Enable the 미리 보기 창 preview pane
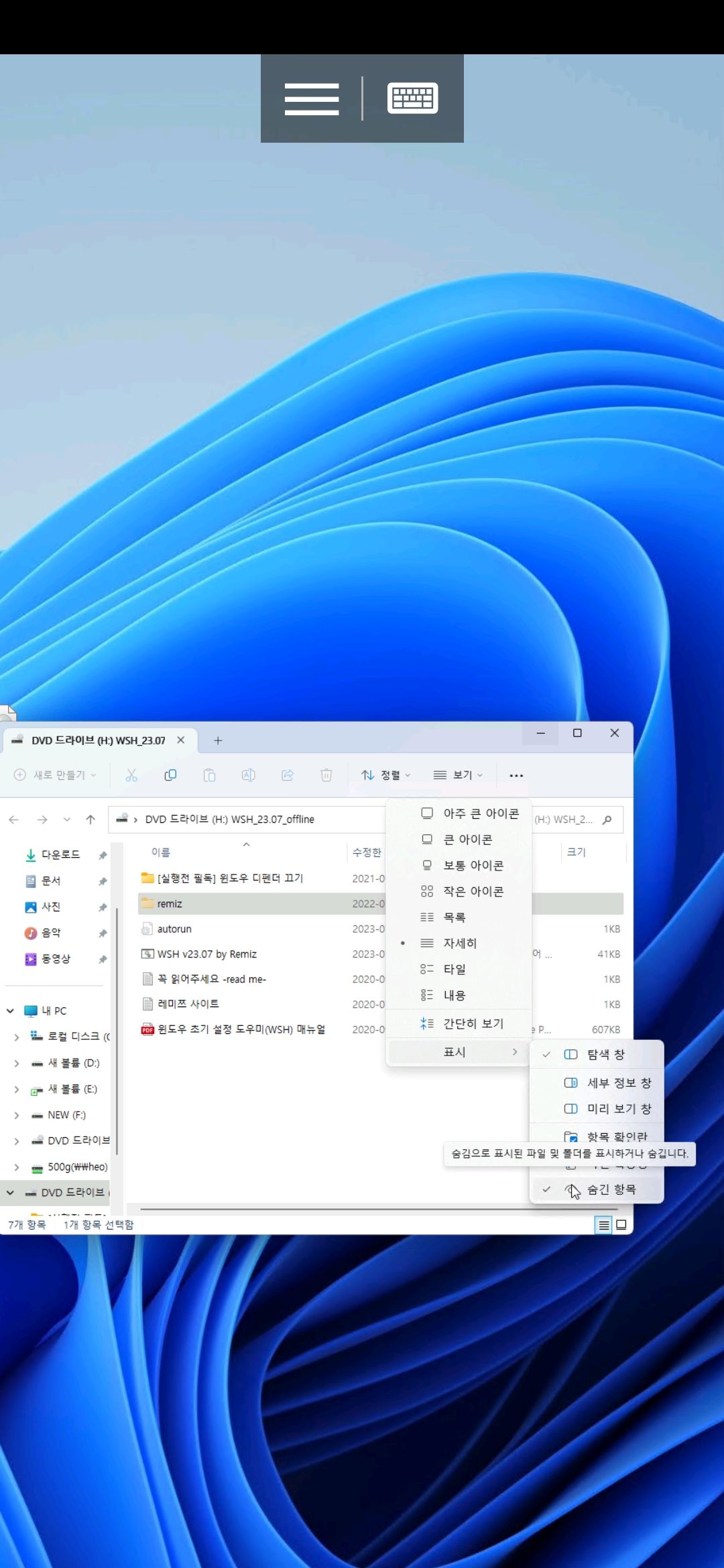The height and width of the screenshot is (1568, 724). pos(597,1109)
